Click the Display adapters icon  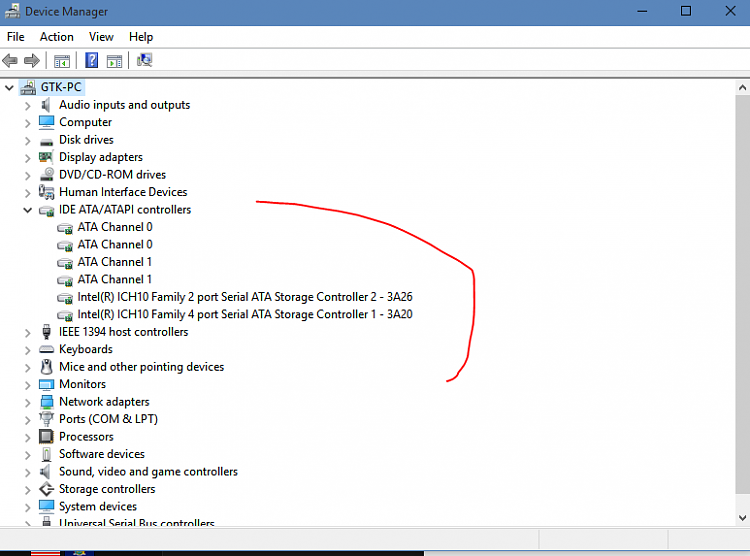click(x=46, y=156)
